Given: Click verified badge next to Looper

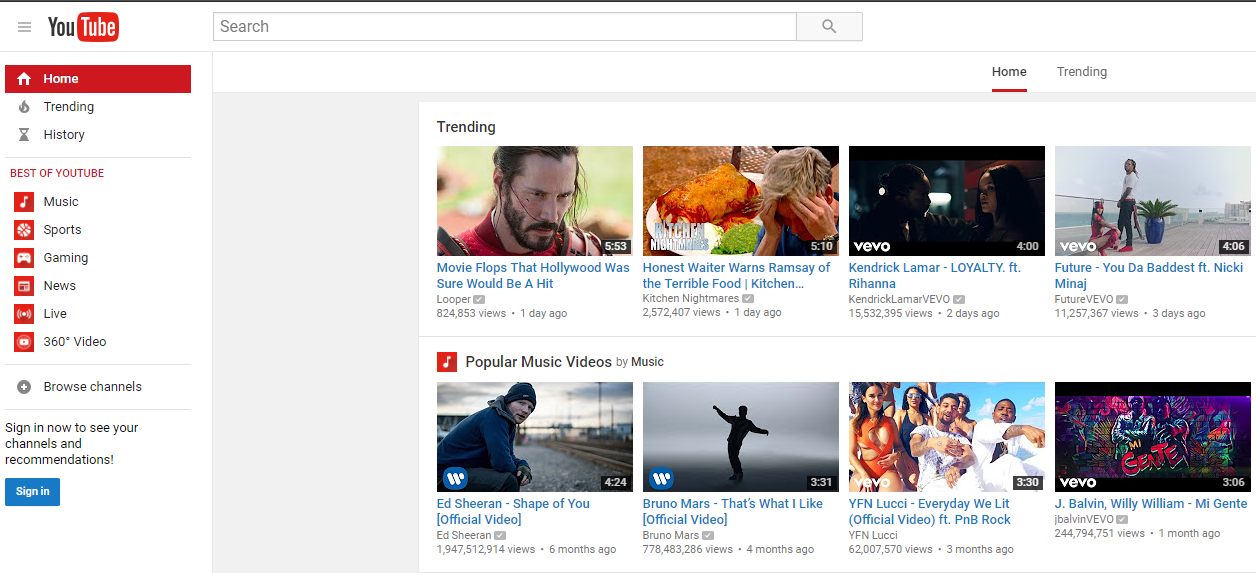Looking at the screenshot, I should tap(480, 299).
